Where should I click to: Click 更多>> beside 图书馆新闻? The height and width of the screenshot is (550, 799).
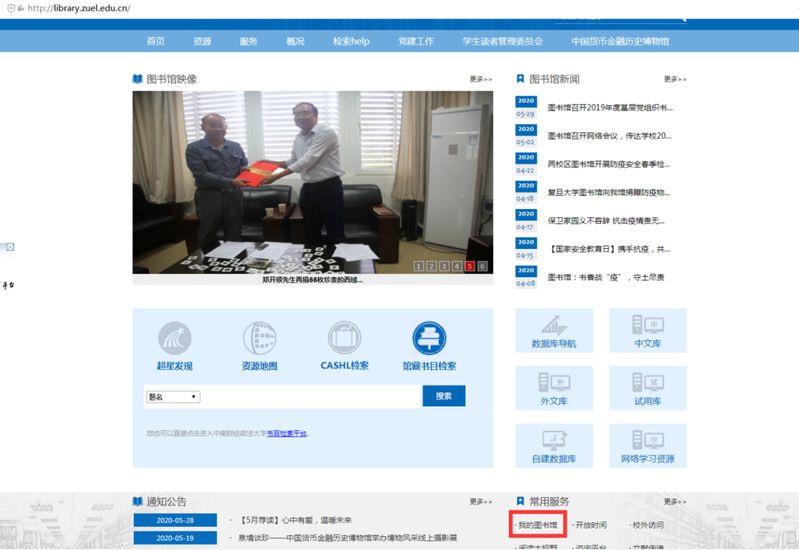(x=675, y=79)
